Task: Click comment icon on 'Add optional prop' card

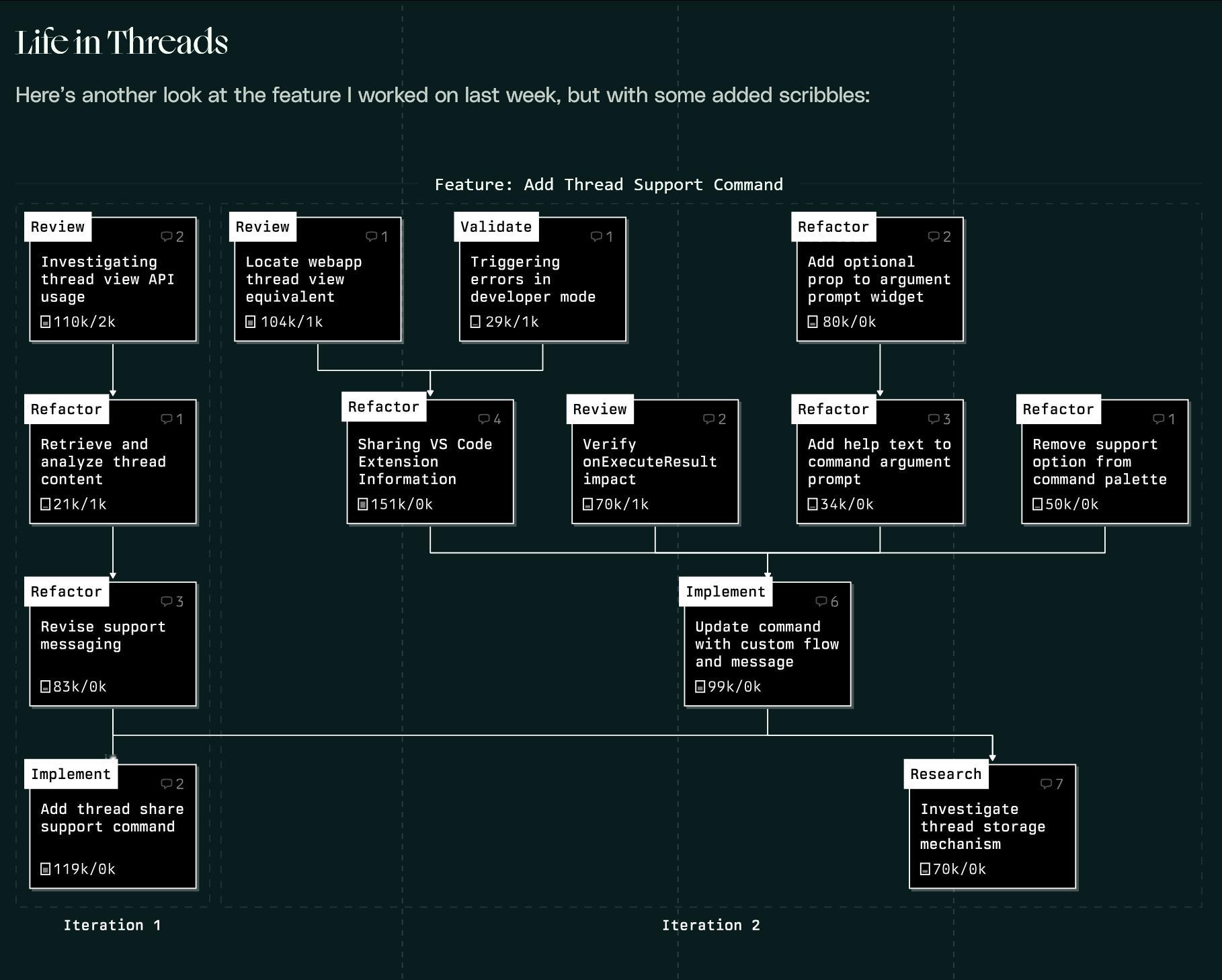Action: click(934, 237)
